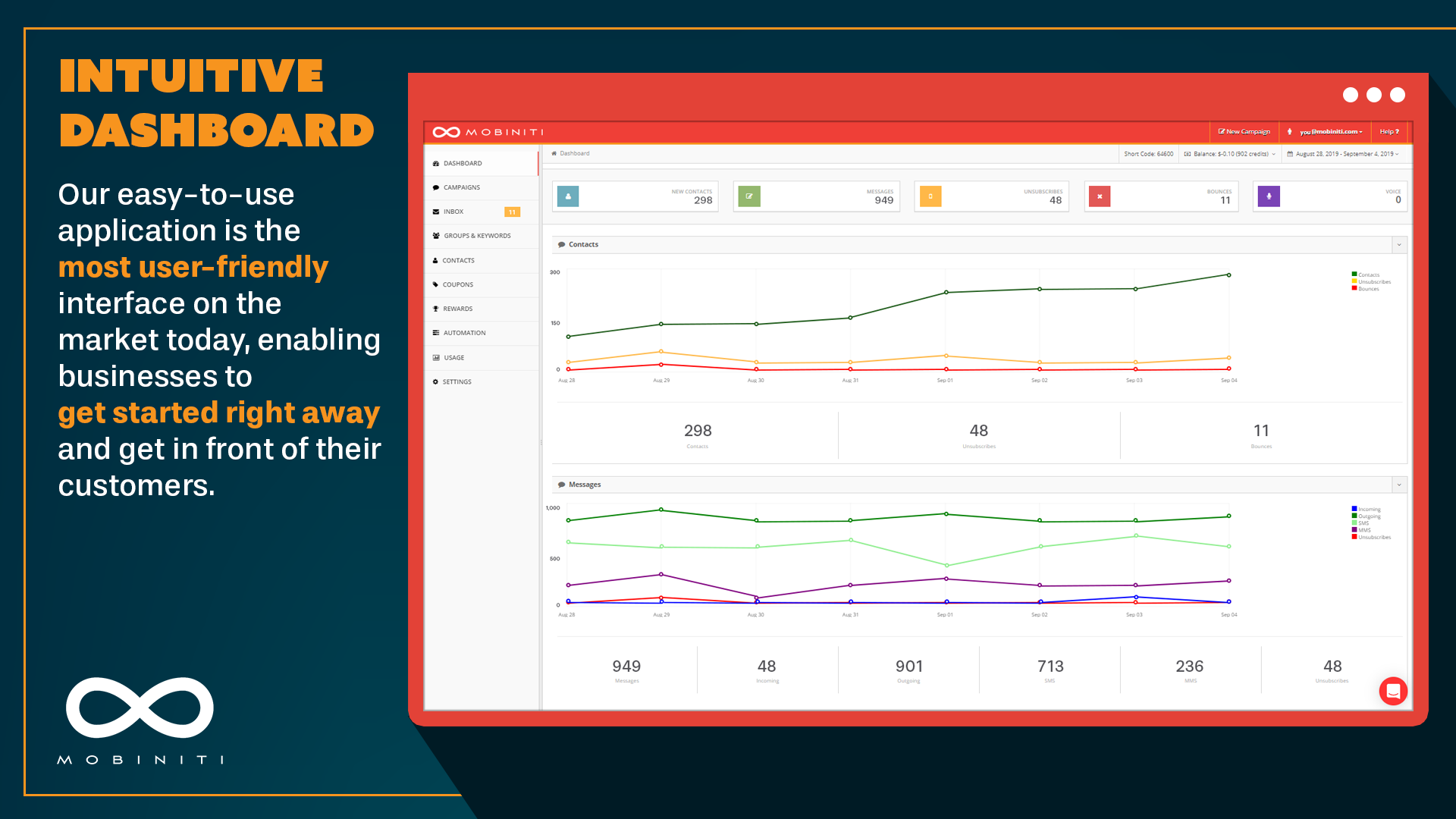The width and height of the screenshot is (1456, 819).
Task: Click the purple Voice microphone icon
Action: tap(1268, 196)
